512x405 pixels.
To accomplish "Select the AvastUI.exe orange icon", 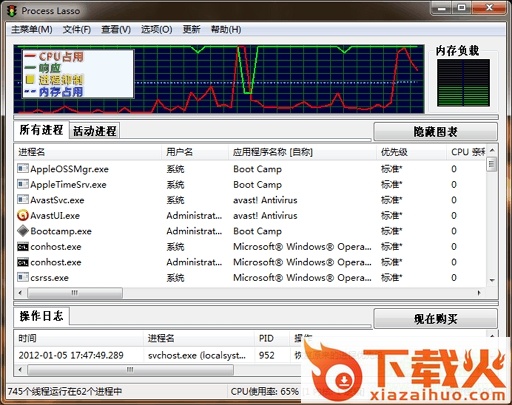I will (23, 215).
